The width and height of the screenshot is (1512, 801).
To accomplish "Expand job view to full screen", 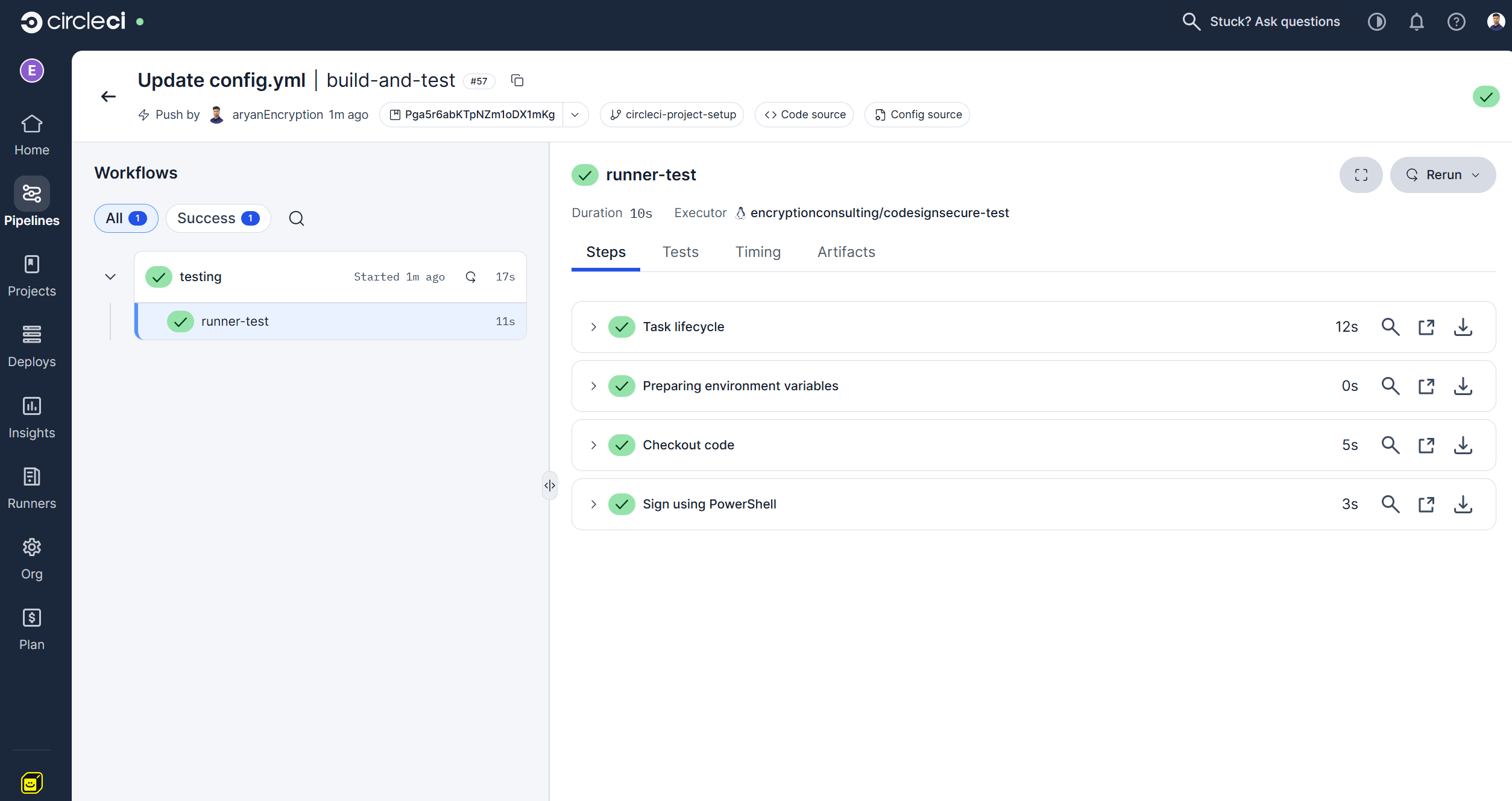I will click(1361, 175).
